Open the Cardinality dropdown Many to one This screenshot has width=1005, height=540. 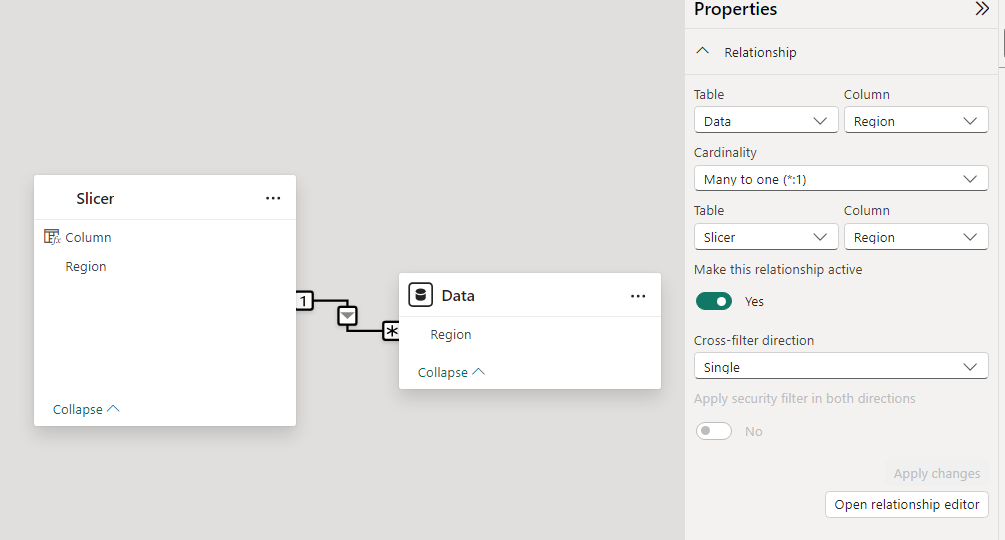click(x=841, y=179)
